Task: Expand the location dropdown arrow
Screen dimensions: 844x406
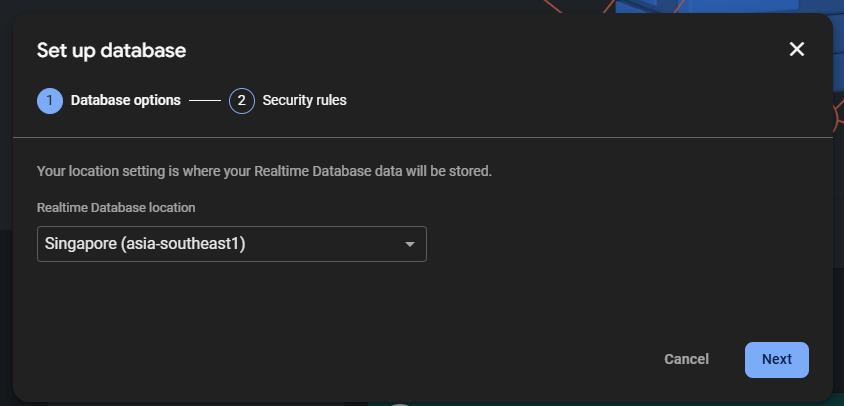Action: coord(409,244)
